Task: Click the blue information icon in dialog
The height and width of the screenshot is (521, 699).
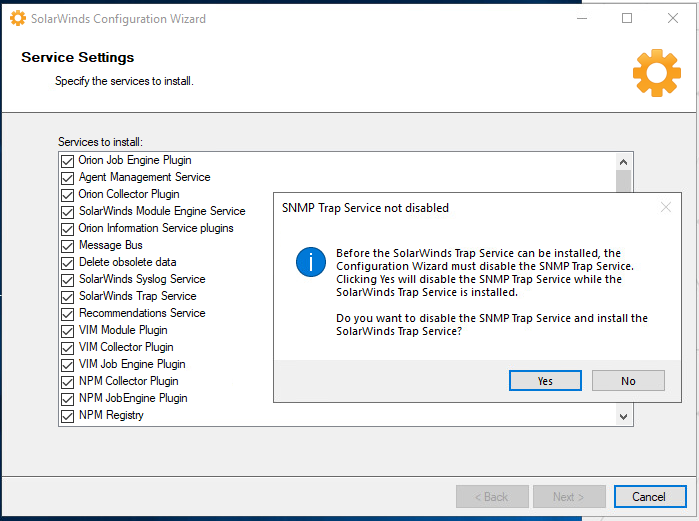Action: pyautogui.click(x=311, y=262)
